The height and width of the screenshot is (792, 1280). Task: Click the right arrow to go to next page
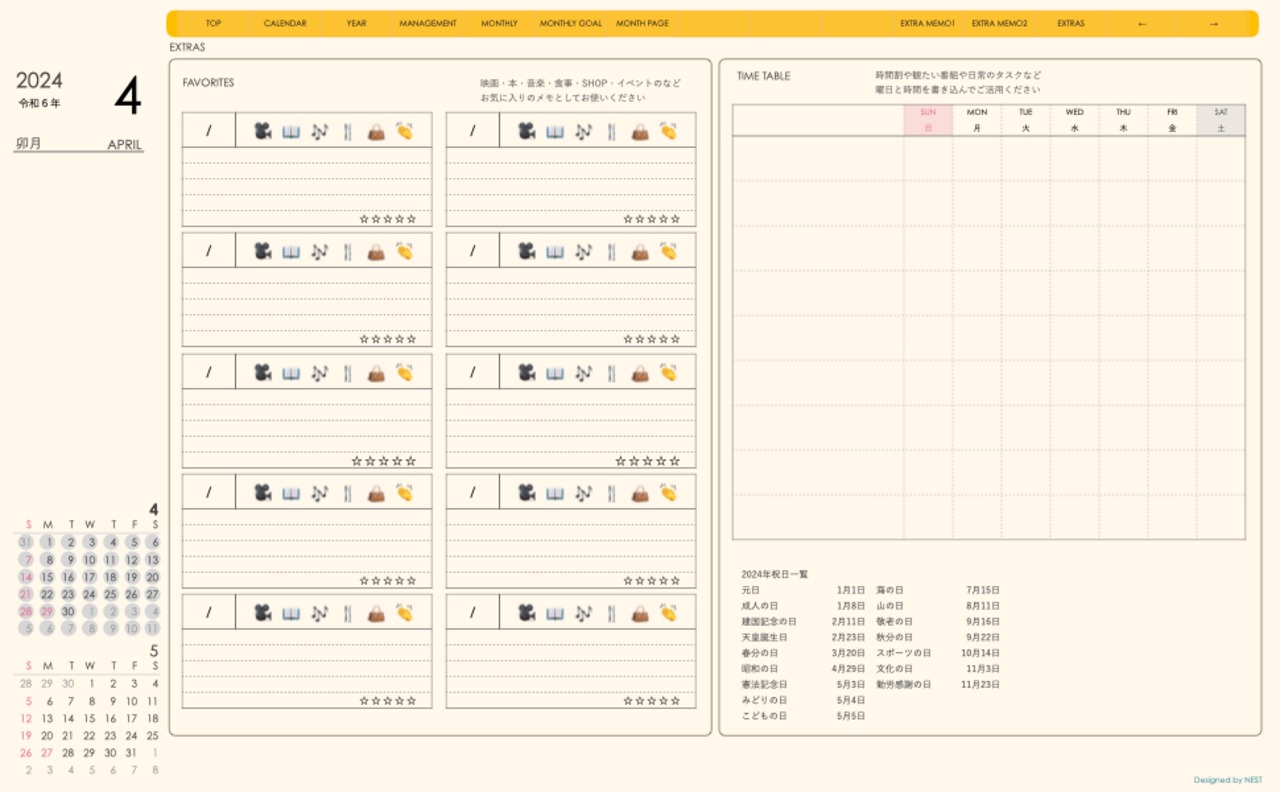tap(1214, 23)
